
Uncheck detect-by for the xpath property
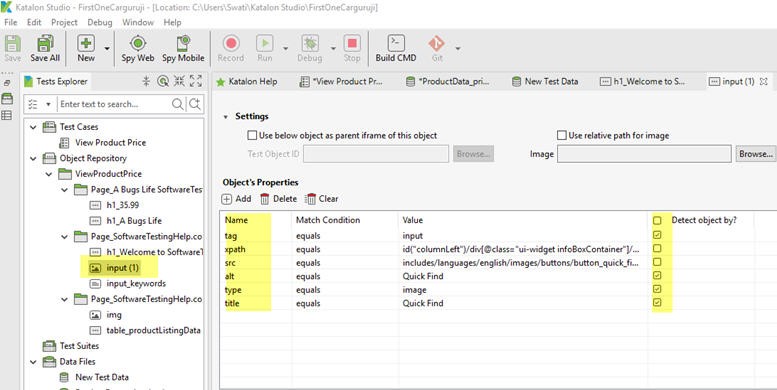click(x=657, y=249)
